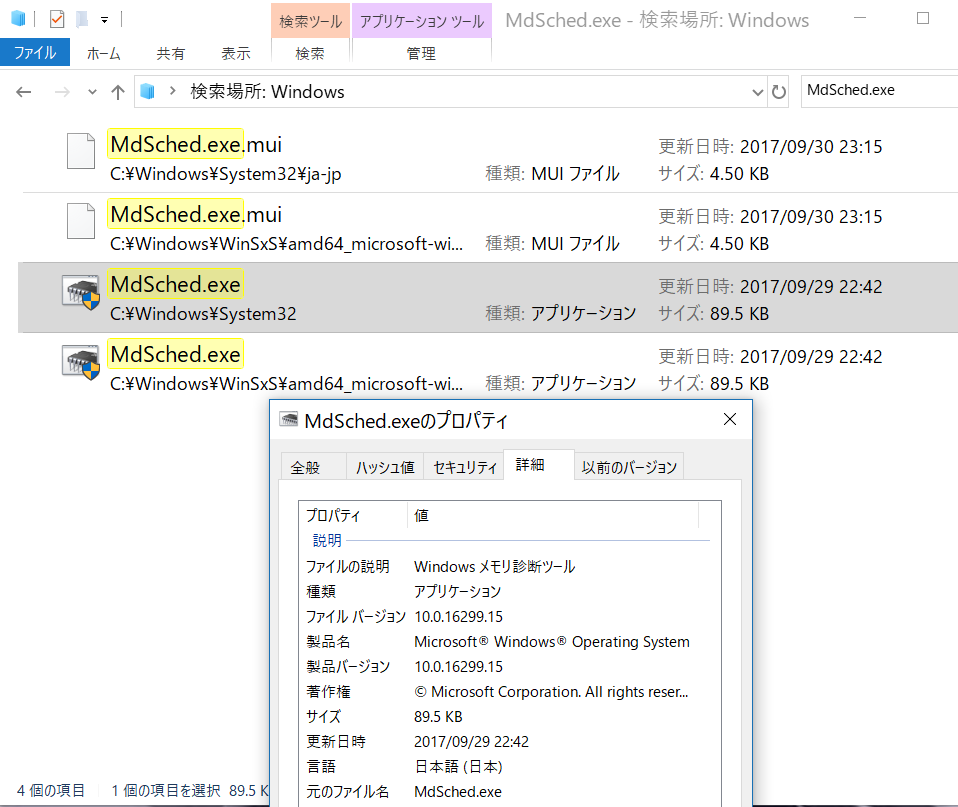Maximize the Explorer window

(923, 18)
